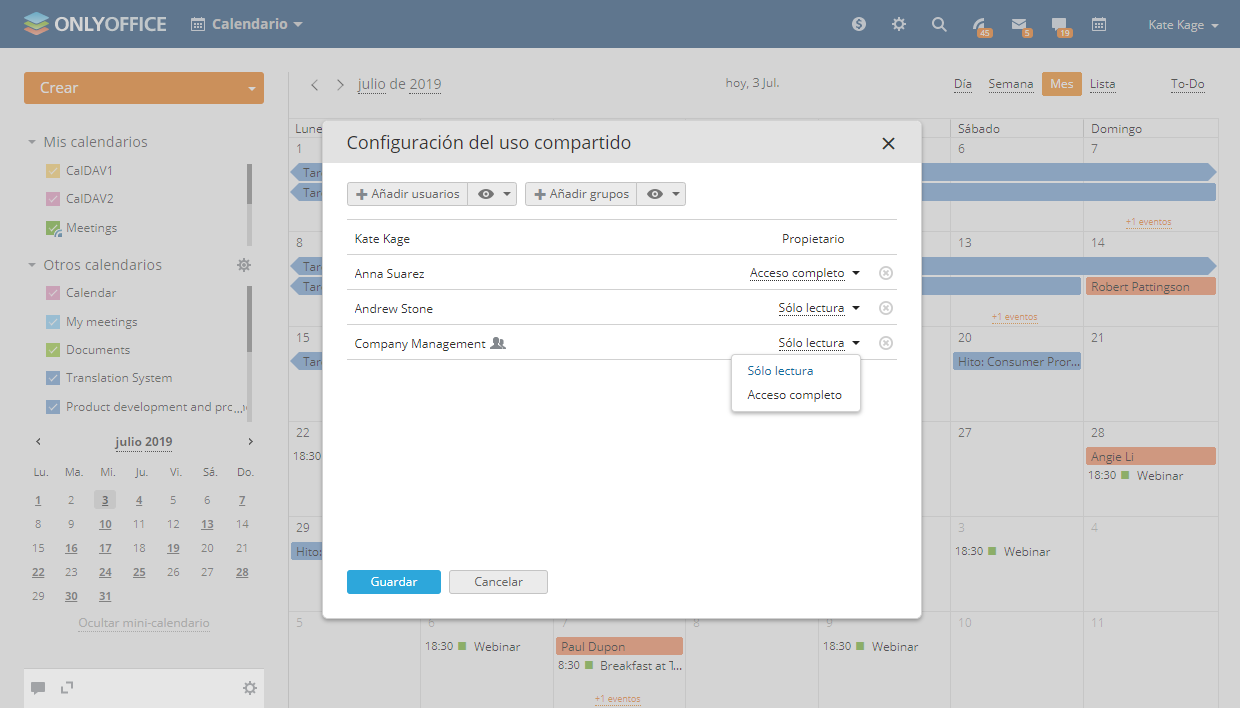Delete Company Management group from sharing

point(885,343)
